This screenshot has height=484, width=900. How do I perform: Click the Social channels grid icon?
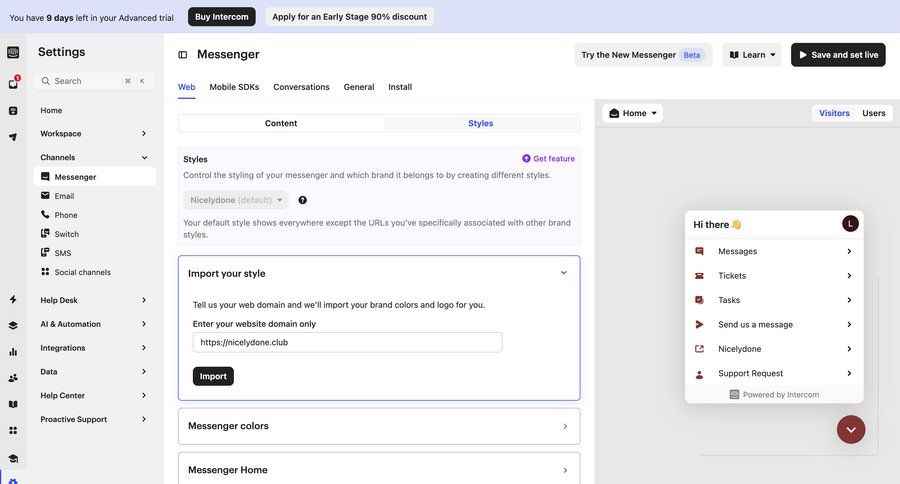pyautogui.click(x=45, y=272)
